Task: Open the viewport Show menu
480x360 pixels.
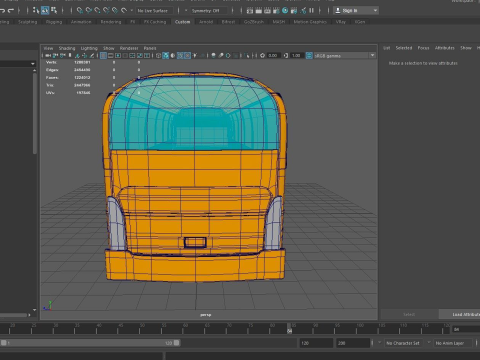Action: tap(109, 48)
